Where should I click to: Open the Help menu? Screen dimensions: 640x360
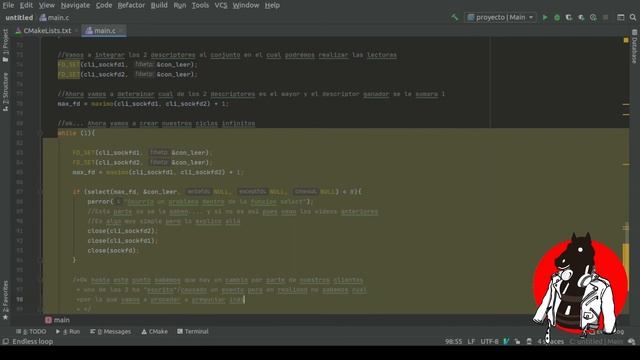[272, 5]
